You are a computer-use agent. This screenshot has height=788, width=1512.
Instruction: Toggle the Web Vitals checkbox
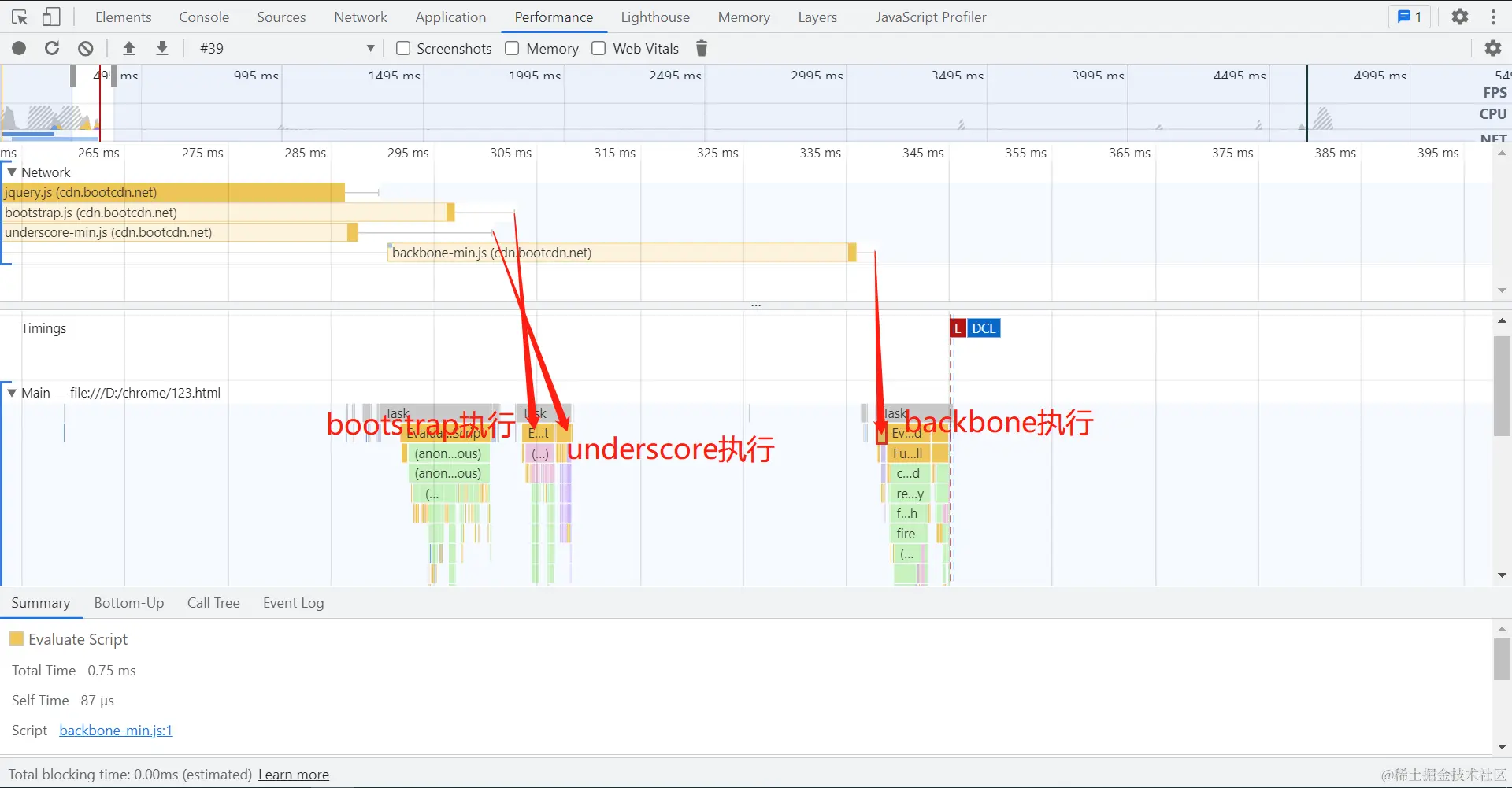click(x=598, y=48)
